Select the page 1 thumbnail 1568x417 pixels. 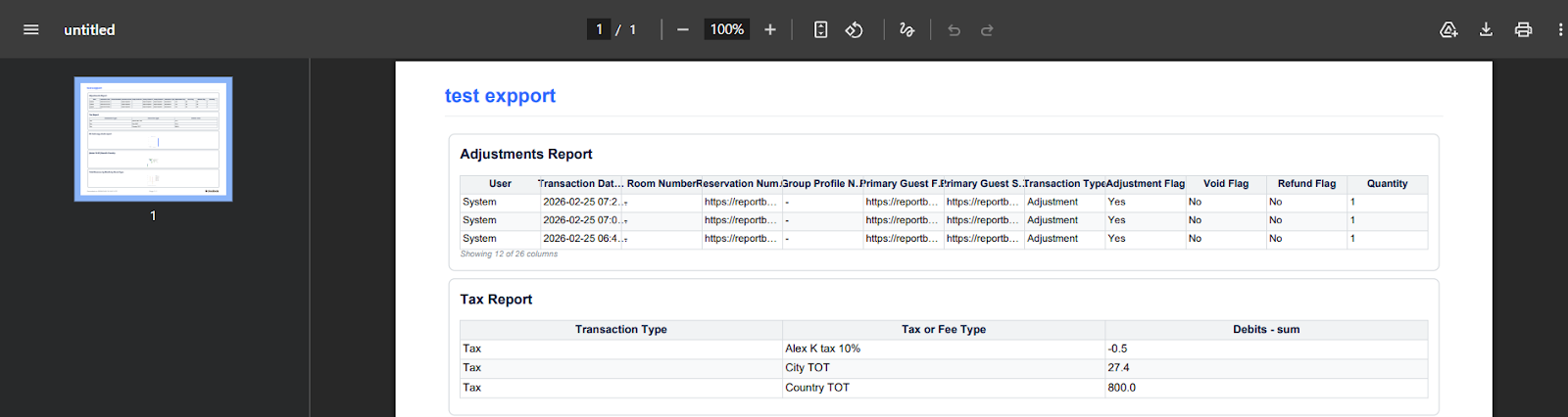click(x=153, y=139)
